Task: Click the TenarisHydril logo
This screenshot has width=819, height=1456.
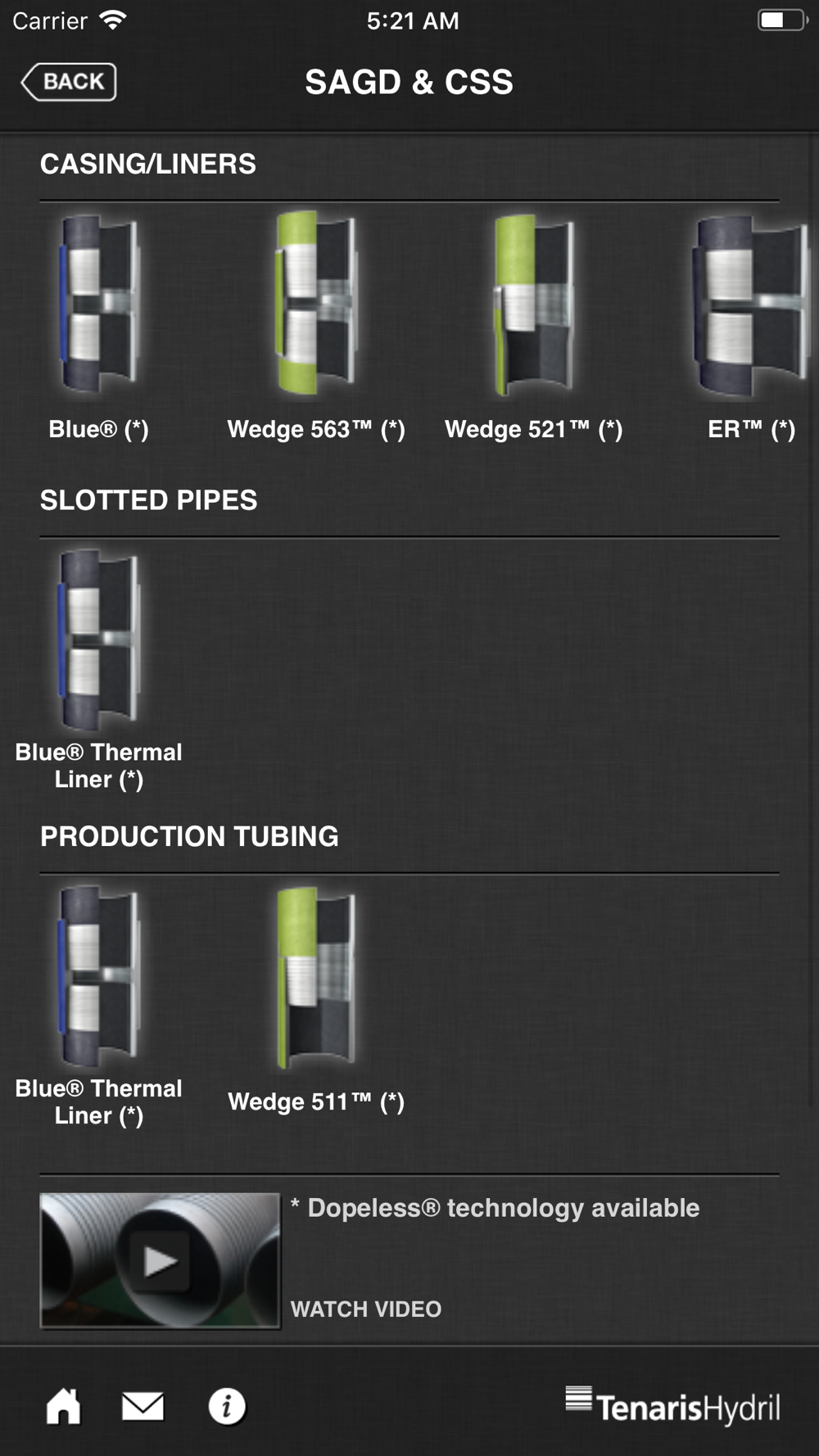Action: click(672, 1405)
